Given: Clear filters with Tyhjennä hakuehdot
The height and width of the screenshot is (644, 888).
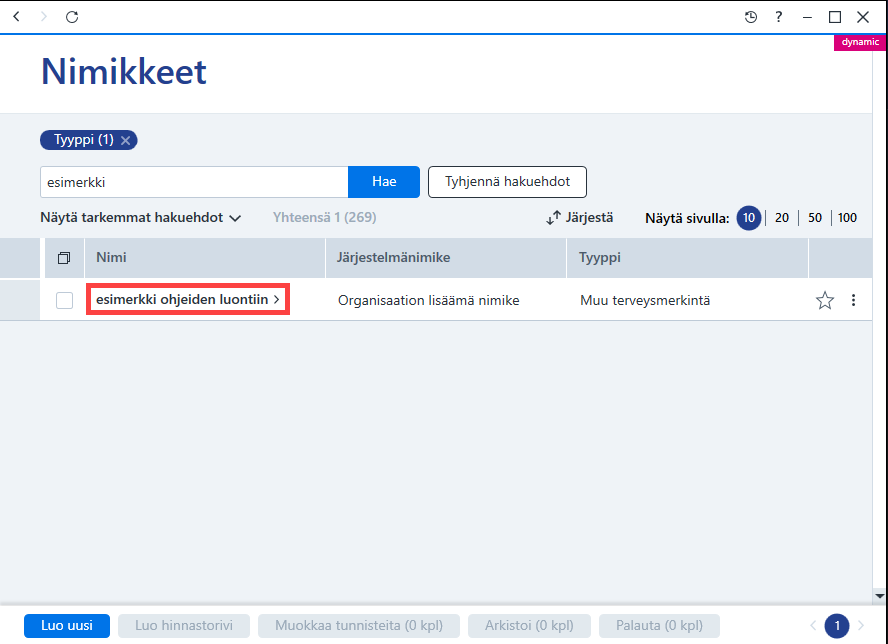Looking at the screenshot, I should pos(507,182).
